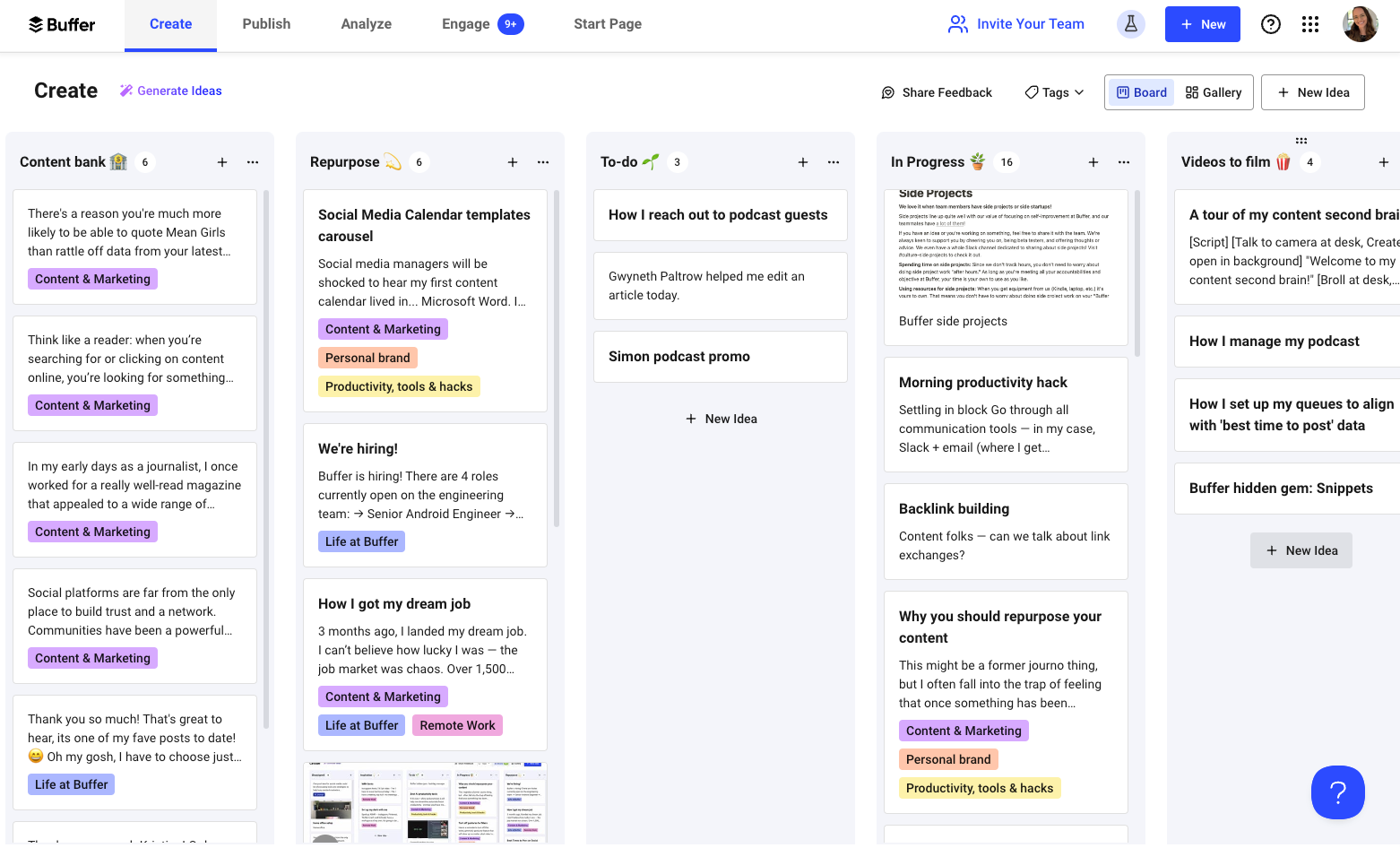1400x848 pixels.
Task: Open 'A tour of my content second brain' card
Action: [1288, 247]
